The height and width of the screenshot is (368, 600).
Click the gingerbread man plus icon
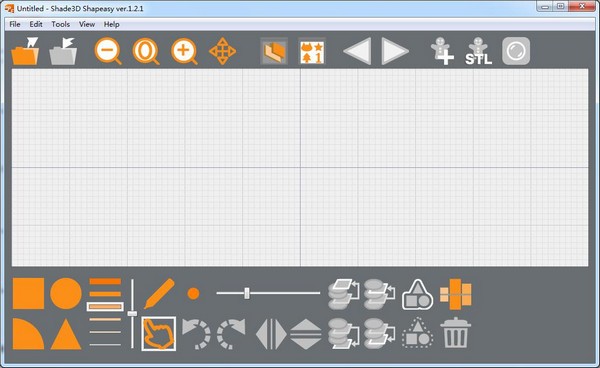[442, 51]
